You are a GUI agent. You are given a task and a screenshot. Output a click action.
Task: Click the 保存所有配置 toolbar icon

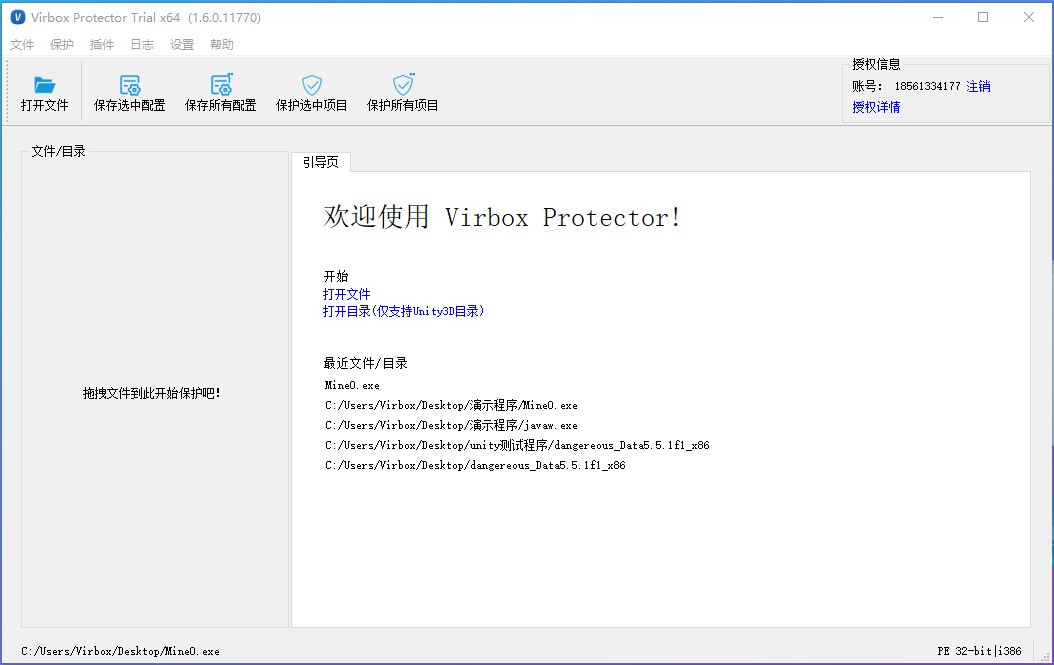pos(221,85)
